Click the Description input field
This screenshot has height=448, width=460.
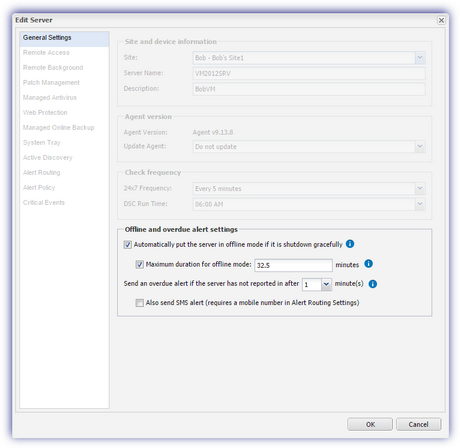(309, 89)
